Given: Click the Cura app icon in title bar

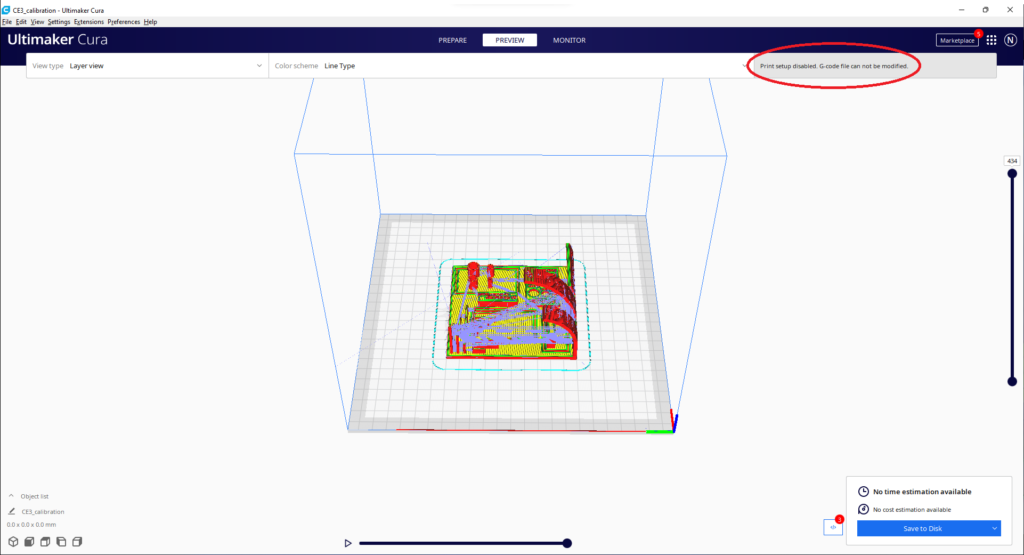Looking at the screenshot, I should [x=6, y=10].
